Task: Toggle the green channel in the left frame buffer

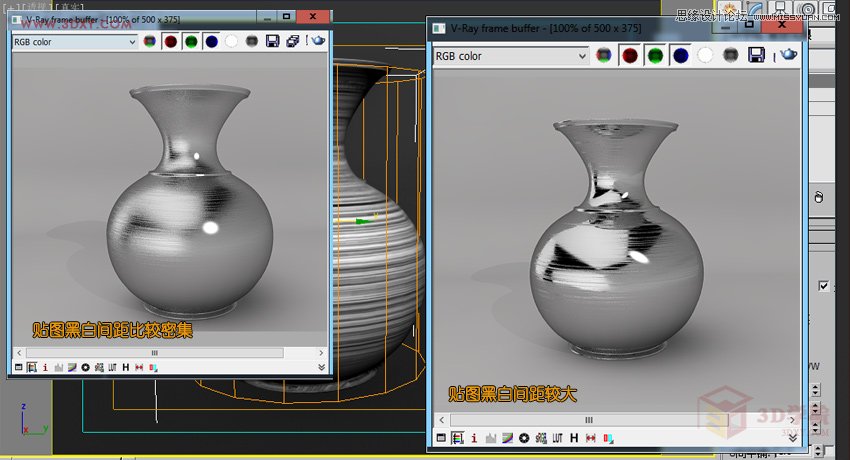Action: [x=191, y=41]
